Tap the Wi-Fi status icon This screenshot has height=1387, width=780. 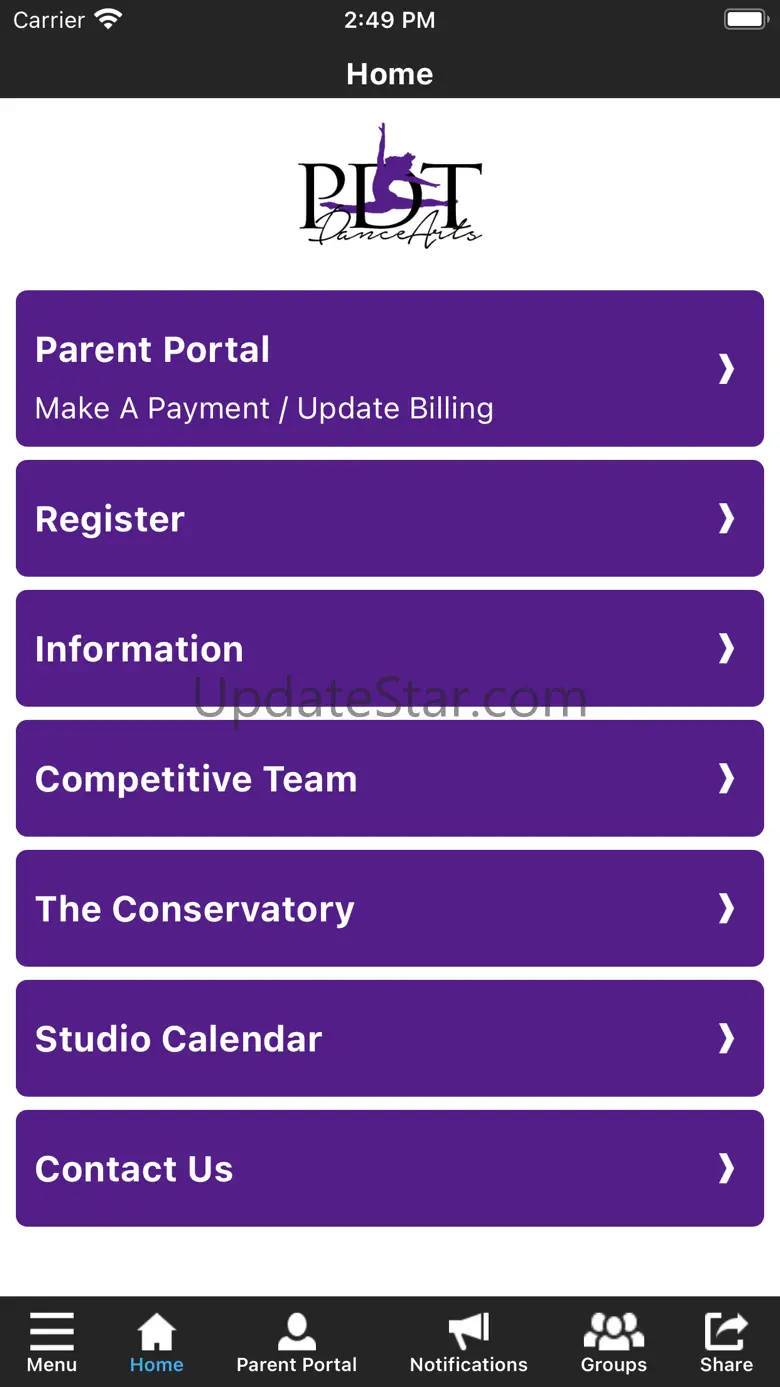click(x=108, y=19)
